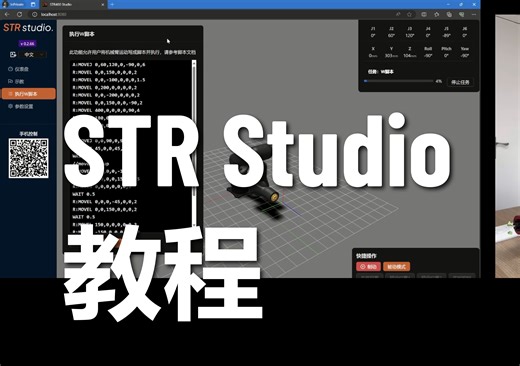Click the browser essentials heart icon

click(x=462, y=14)
